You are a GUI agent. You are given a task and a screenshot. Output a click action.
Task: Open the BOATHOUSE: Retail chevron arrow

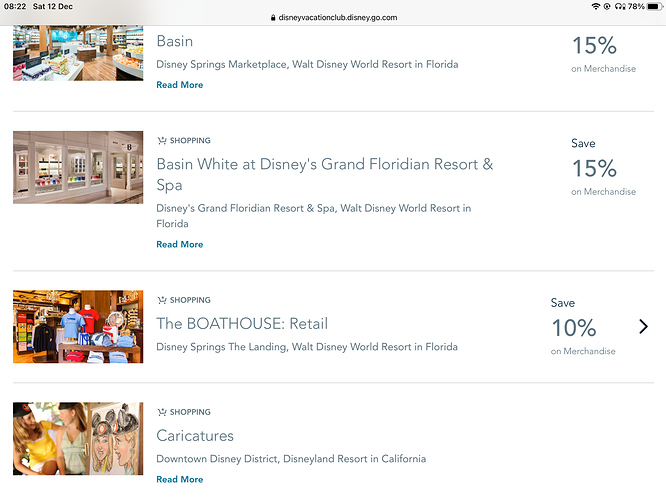tap(643, 326)
